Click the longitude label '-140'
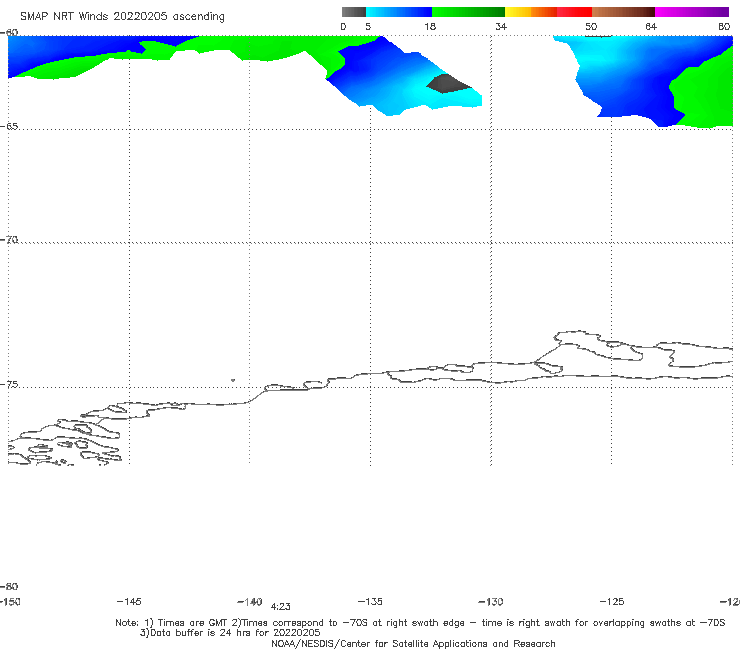 click(x=250, y=601)
